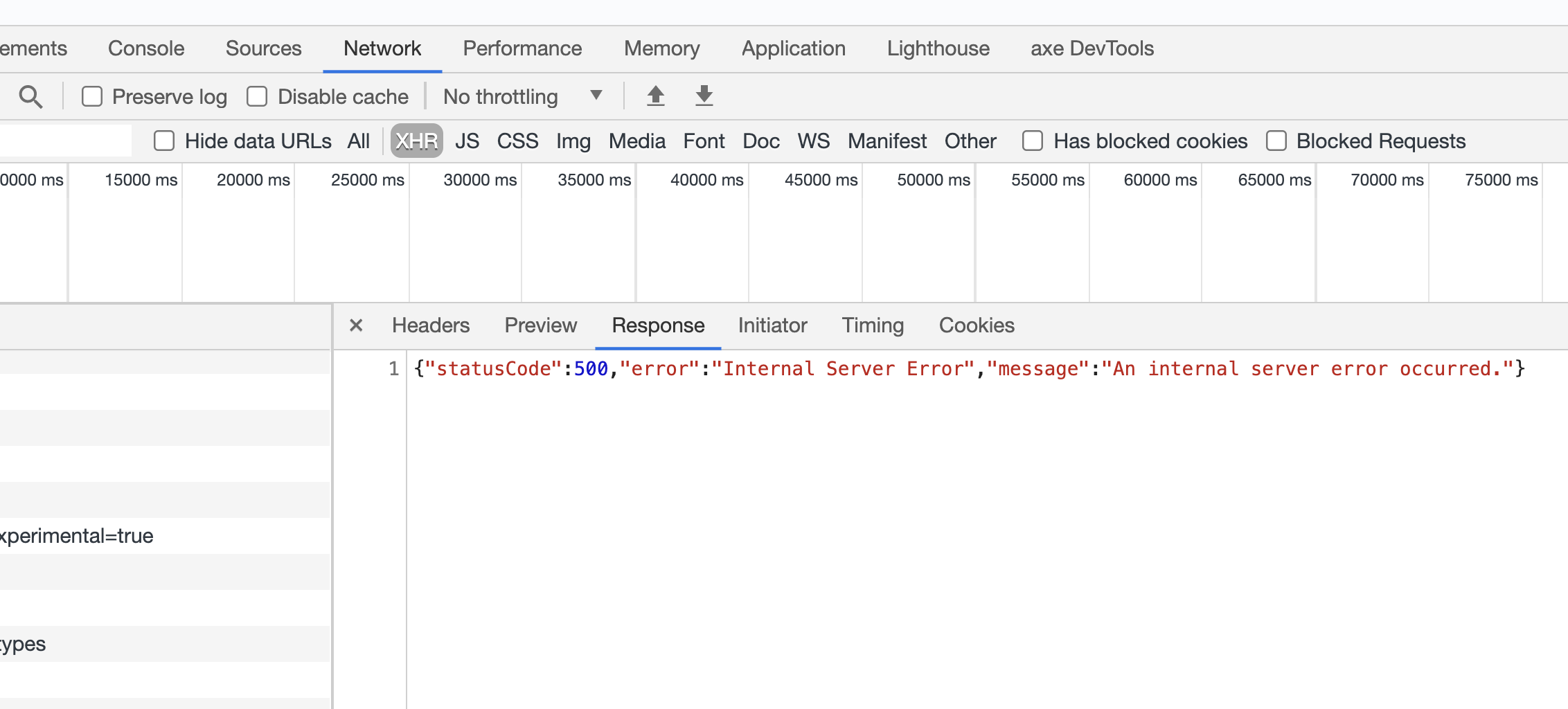Open the Lighthouse panel
Image resolution: width=1568 pixels, height=709 pixels.
938,48
